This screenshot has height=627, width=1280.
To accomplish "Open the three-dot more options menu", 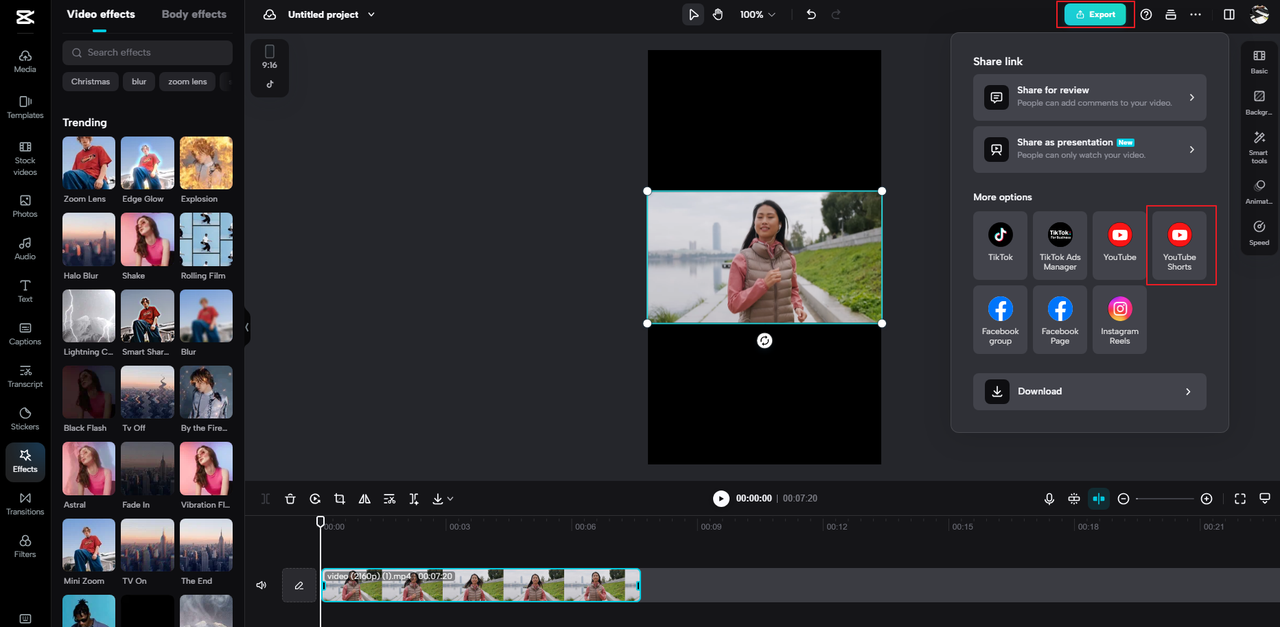I will 1195,14.
